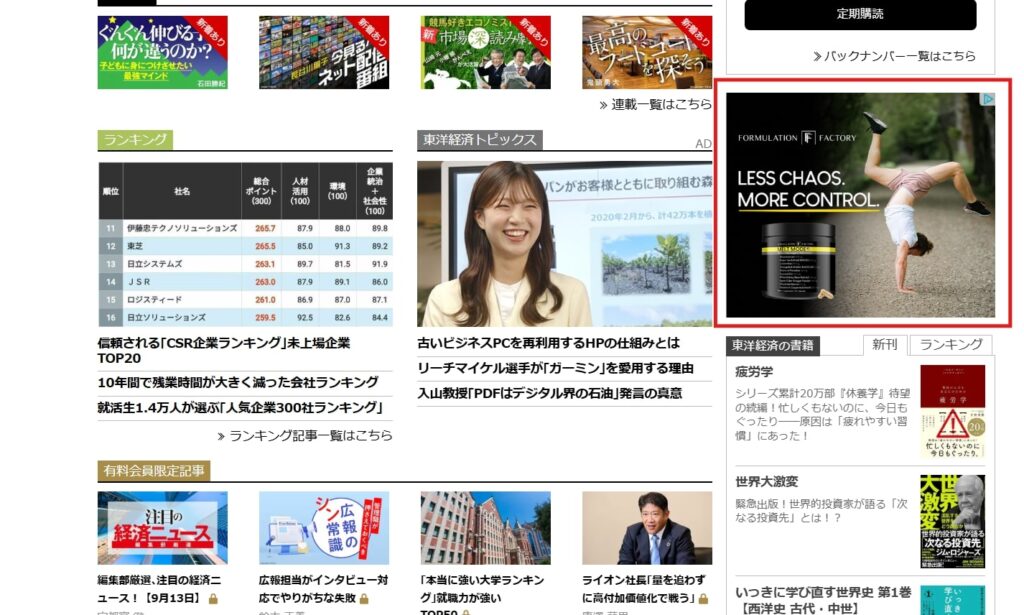1024x615 pixels.
Task: Click the 世界大激変 book cover image
Action: pyautogui.click(x=952, y=521)
